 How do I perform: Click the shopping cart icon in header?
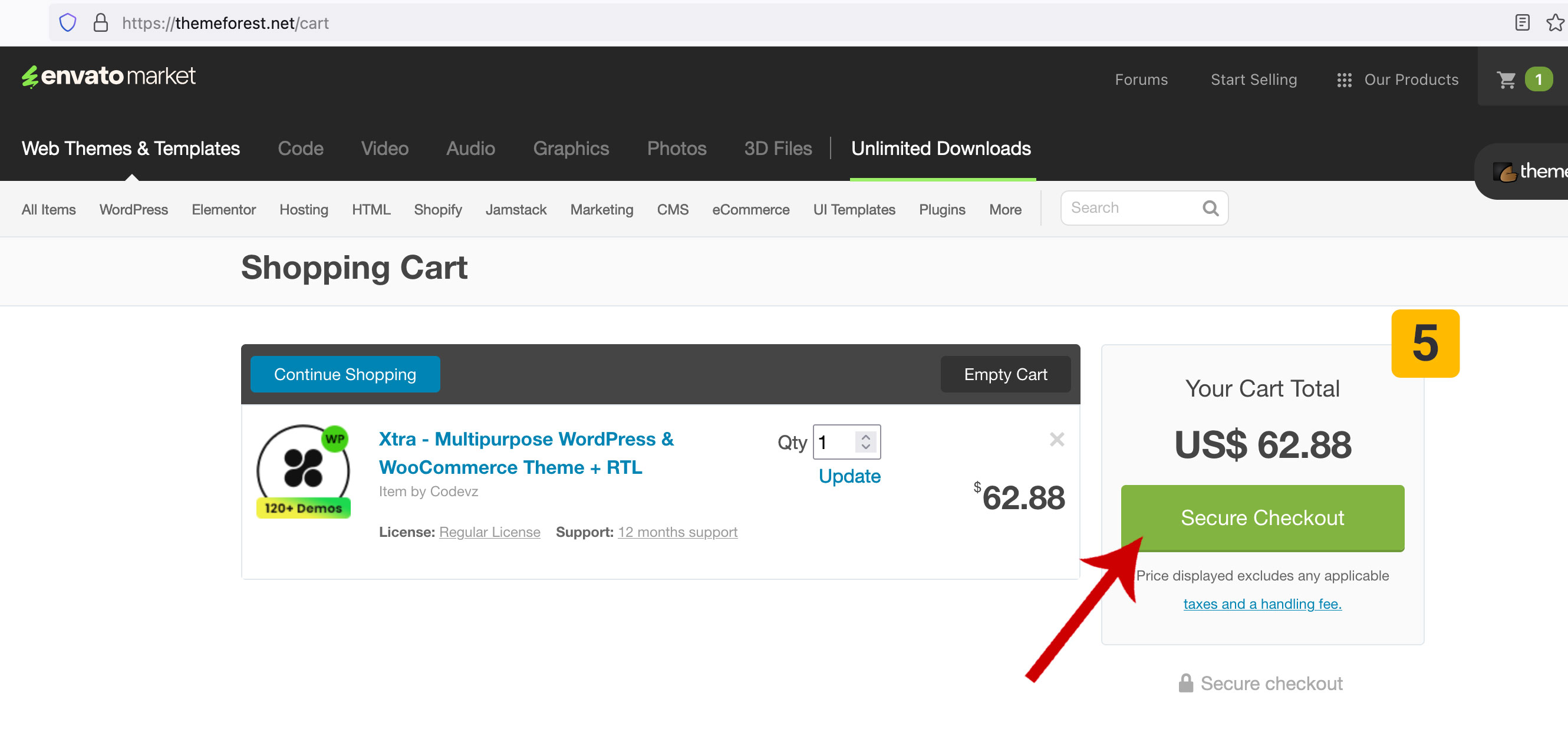1506,80
